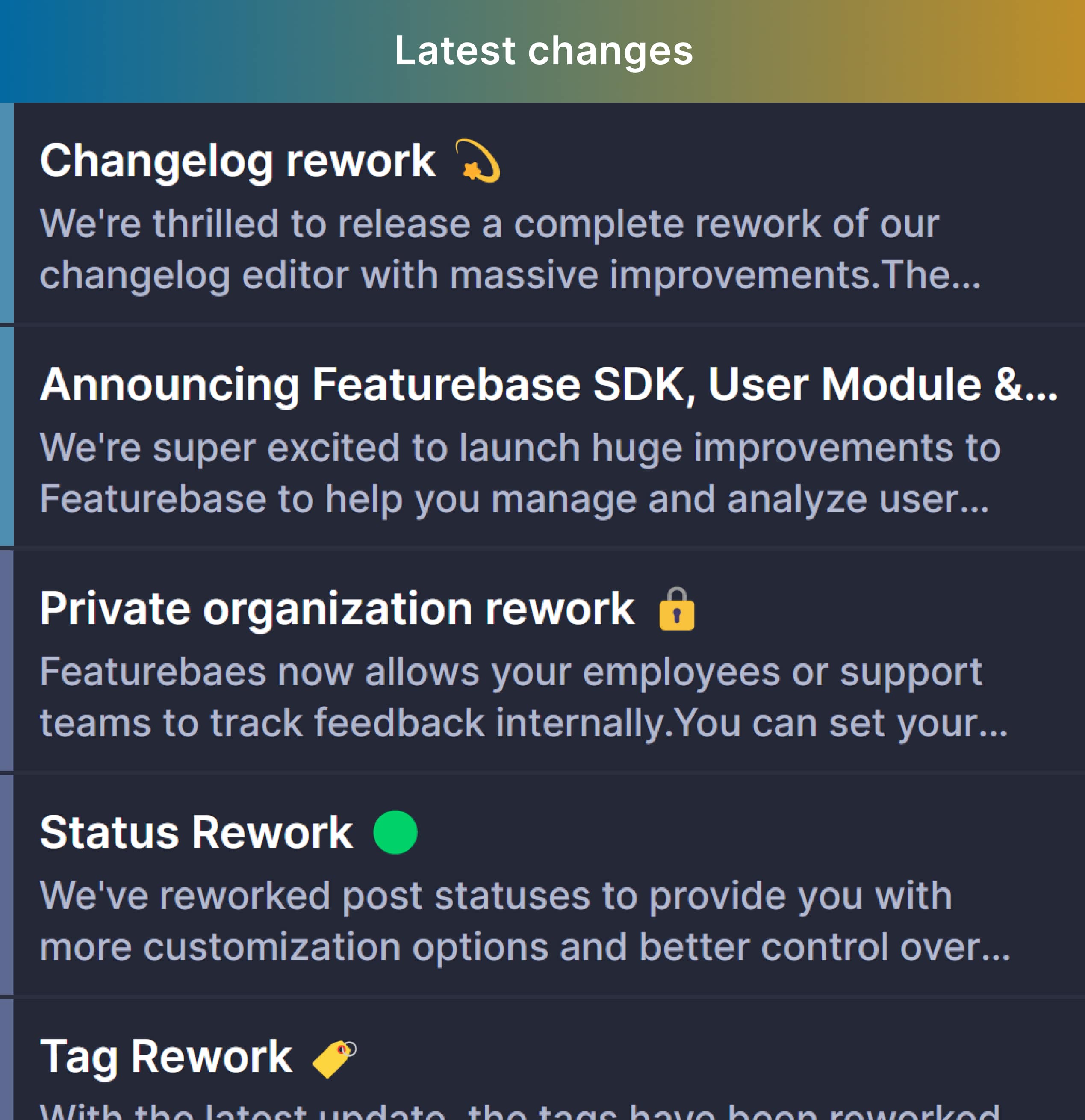Open the Changelog rework entry title

[238, 161]
